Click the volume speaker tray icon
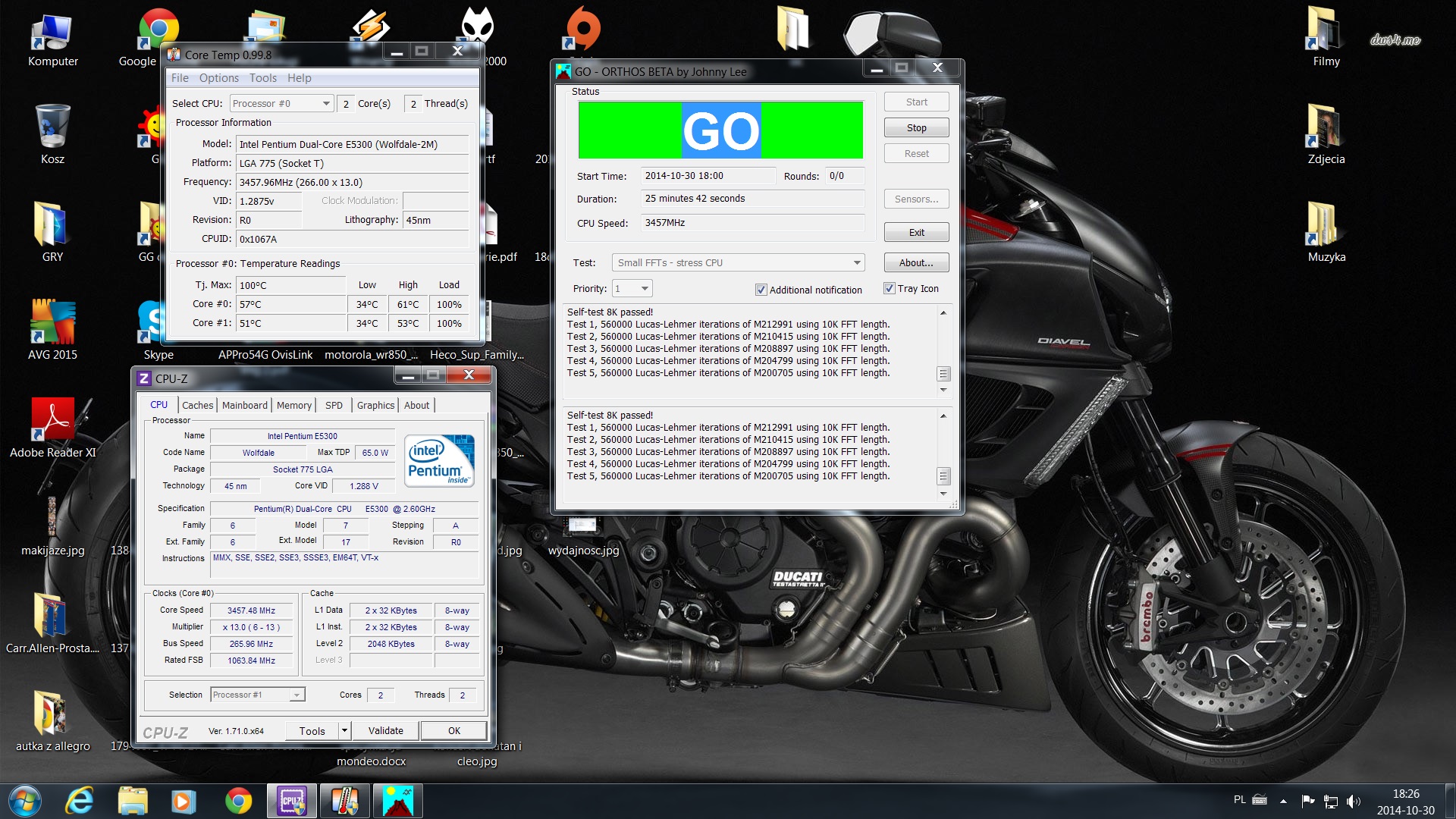Viewport: 1456px width, 819px height. (x=1353, y=801)
